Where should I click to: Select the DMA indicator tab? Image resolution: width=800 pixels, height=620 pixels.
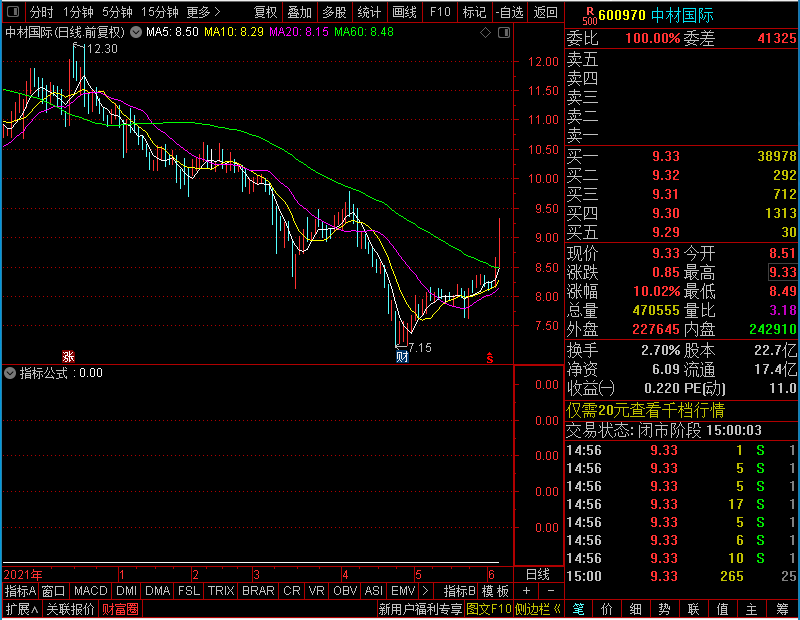(157, 591)
